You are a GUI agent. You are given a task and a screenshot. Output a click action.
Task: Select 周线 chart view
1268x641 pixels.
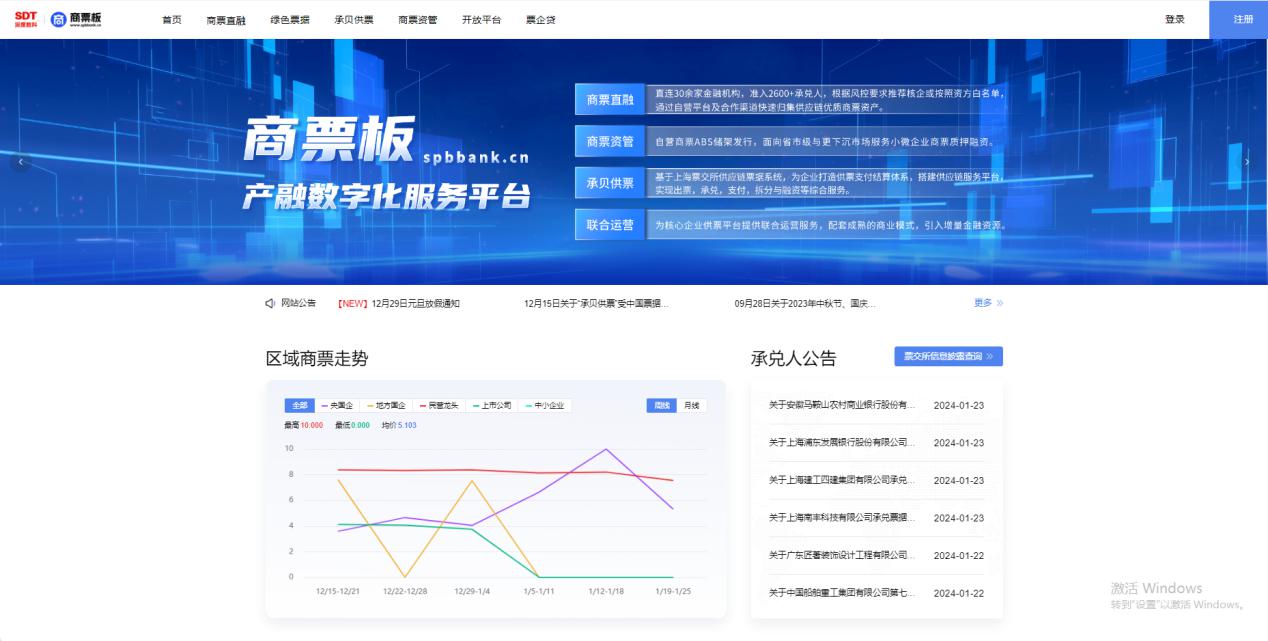point(662,406)
